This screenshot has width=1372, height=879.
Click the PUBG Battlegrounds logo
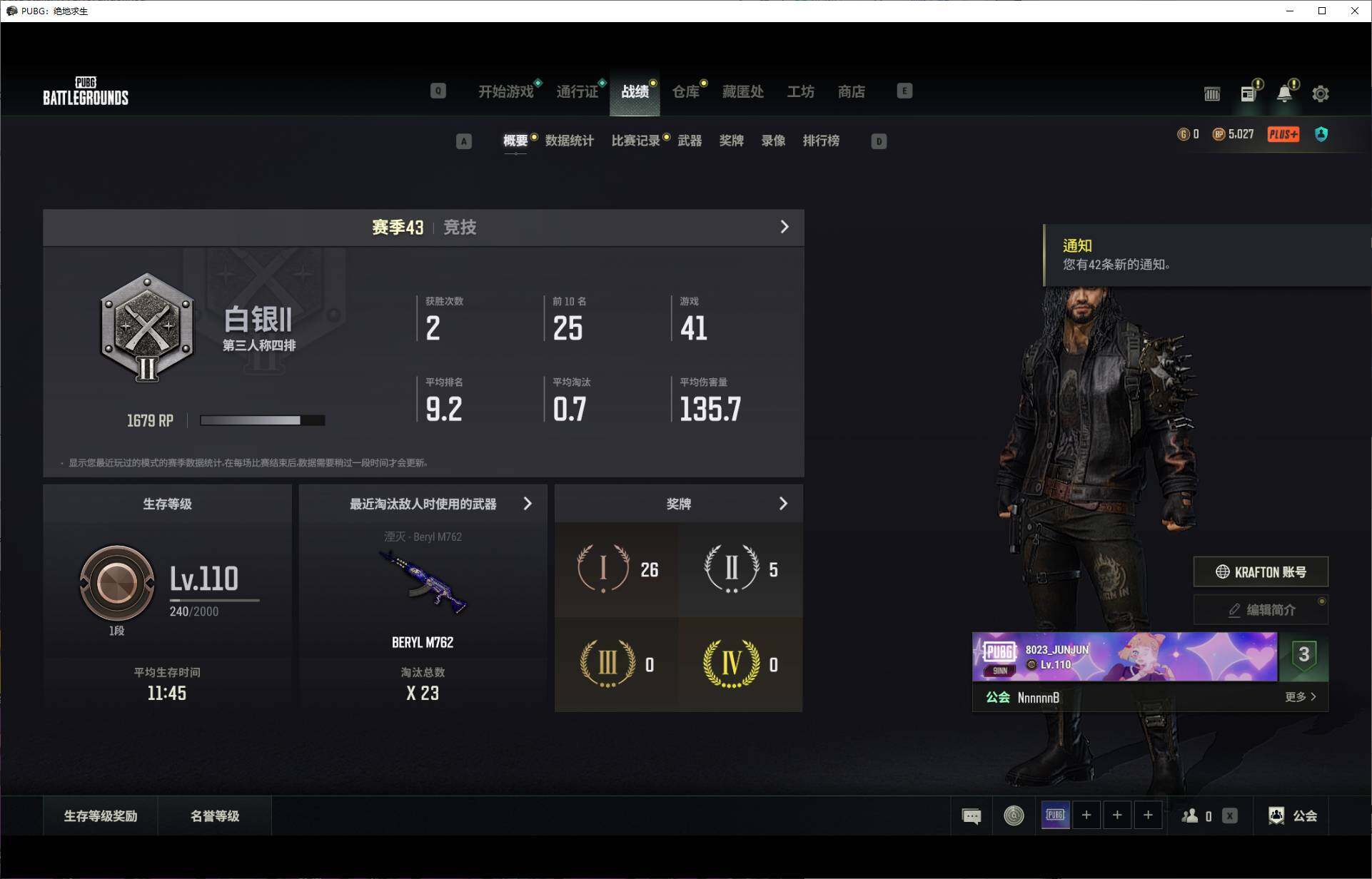click(x=86, y=91)
